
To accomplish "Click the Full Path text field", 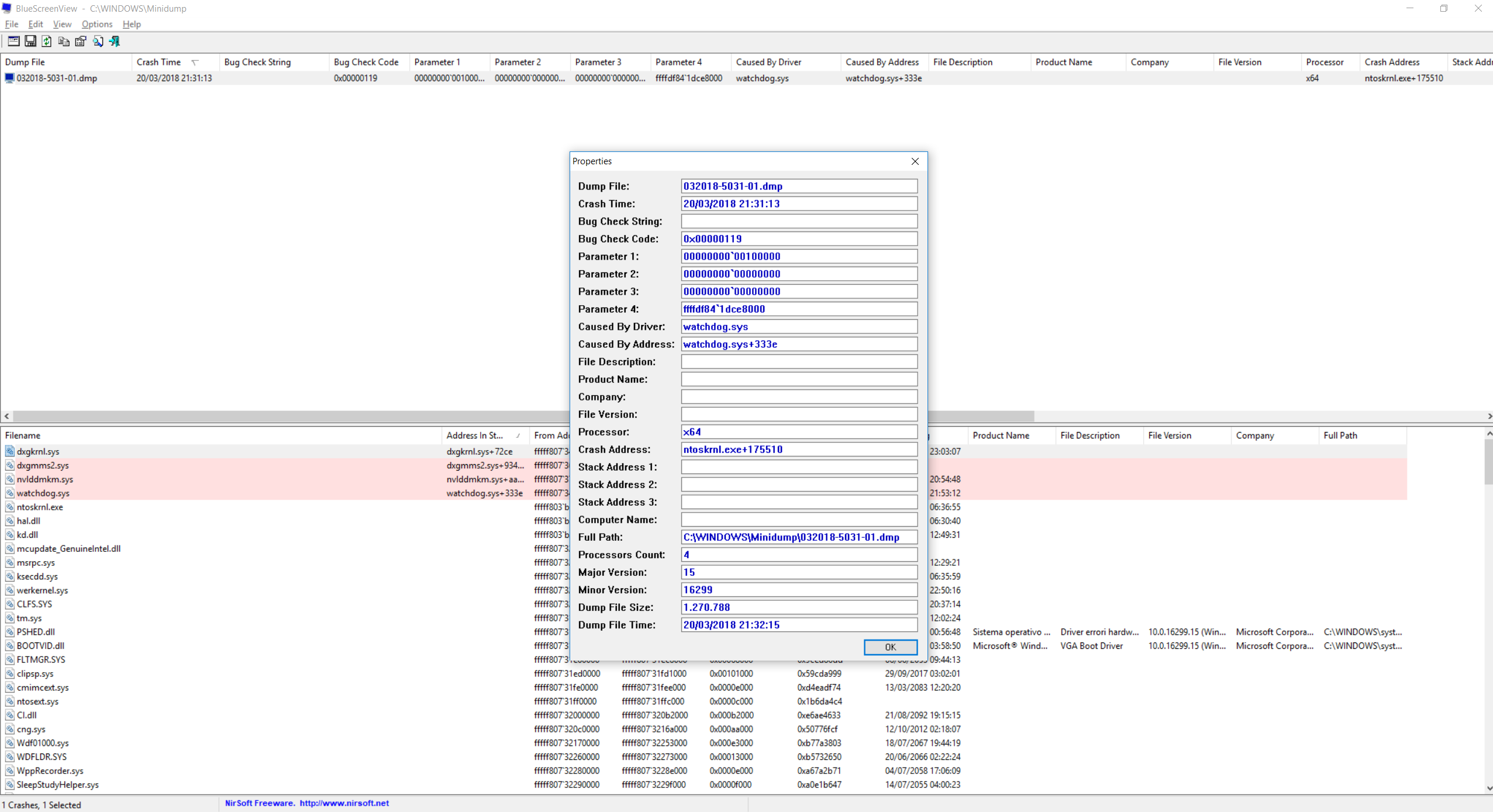I will (x=799, y=537).
